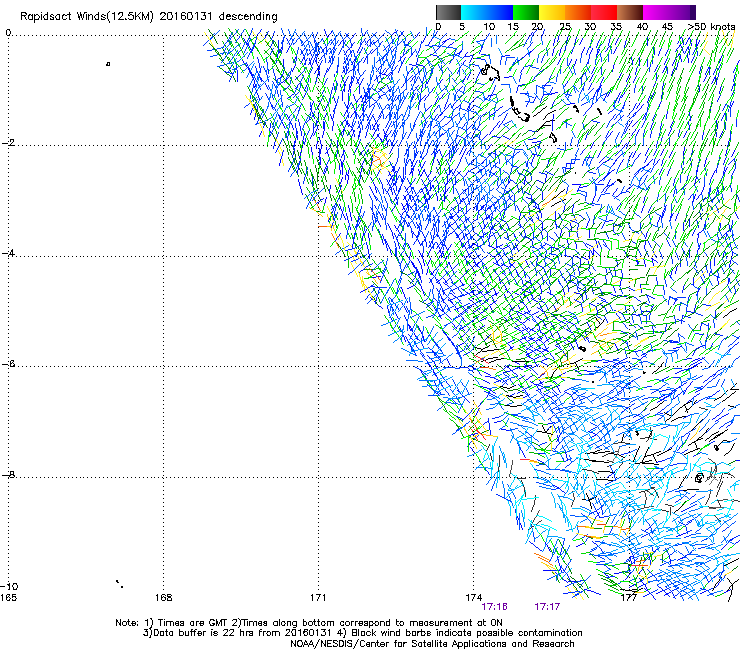Click the NOAA/NESDIS credit line

point(432,644)
